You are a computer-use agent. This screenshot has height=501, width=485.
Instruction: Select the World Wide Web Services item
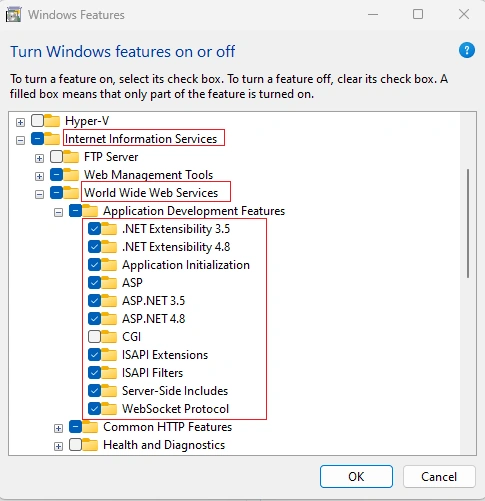[151, 193]
